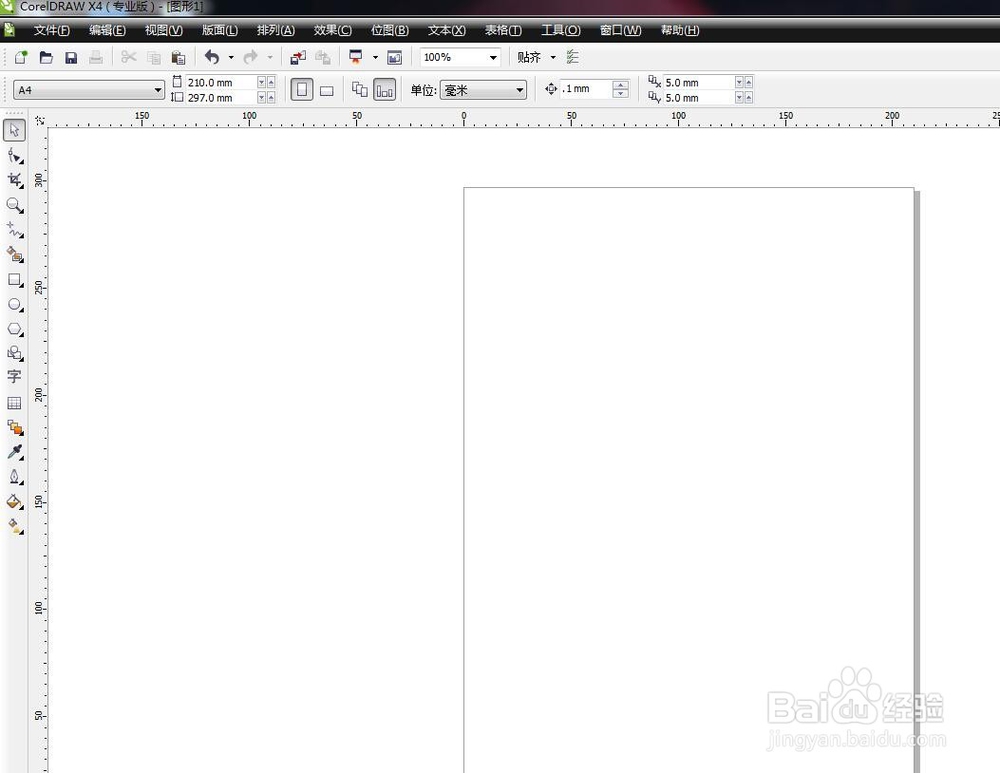The height and width of the screenshot is (773, 1000).
Task: Select the Interactive Blend tool
Action: click(x=15, y=427)
